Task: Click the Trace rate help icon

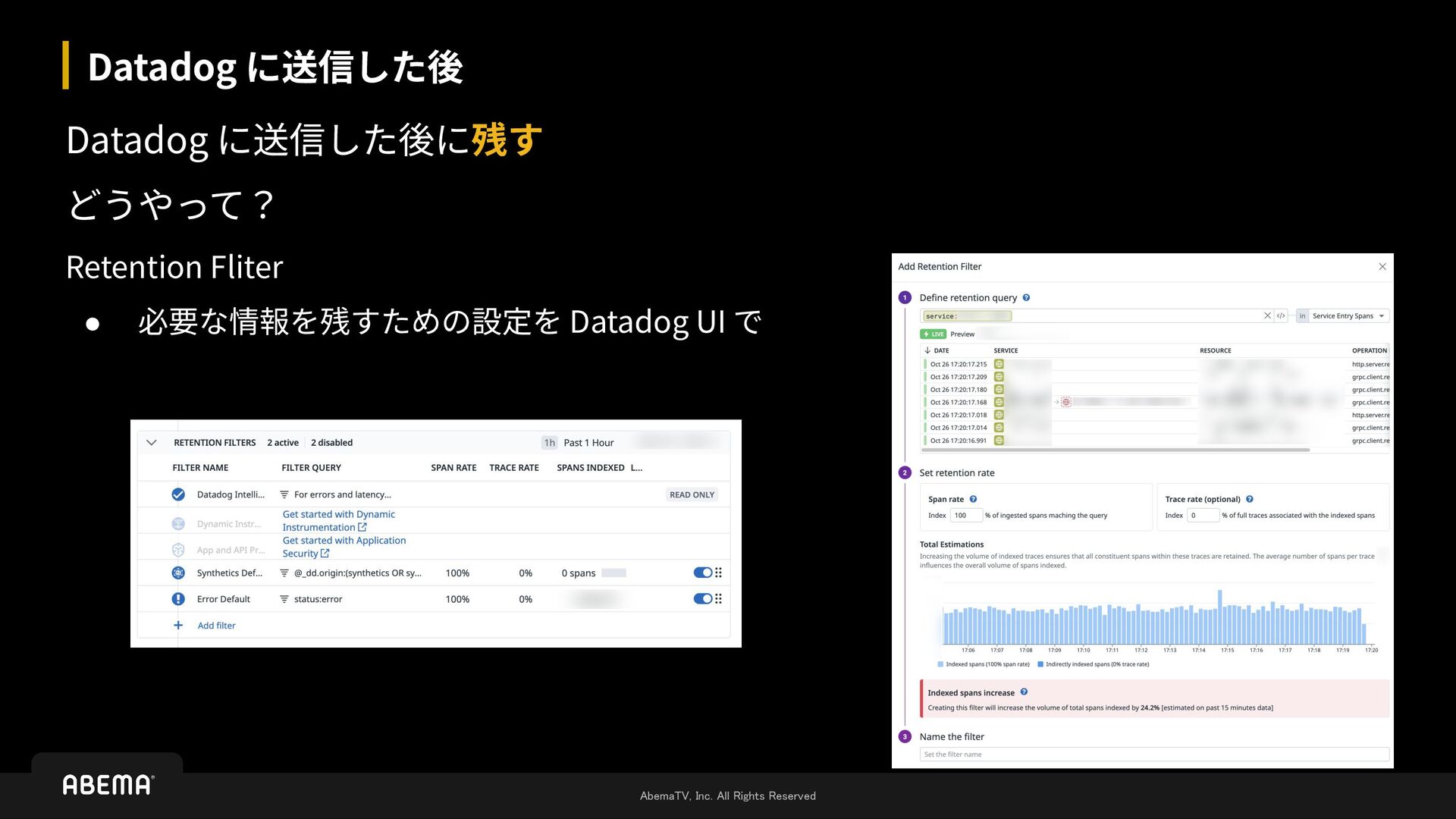Action: tap(1250, 499)
